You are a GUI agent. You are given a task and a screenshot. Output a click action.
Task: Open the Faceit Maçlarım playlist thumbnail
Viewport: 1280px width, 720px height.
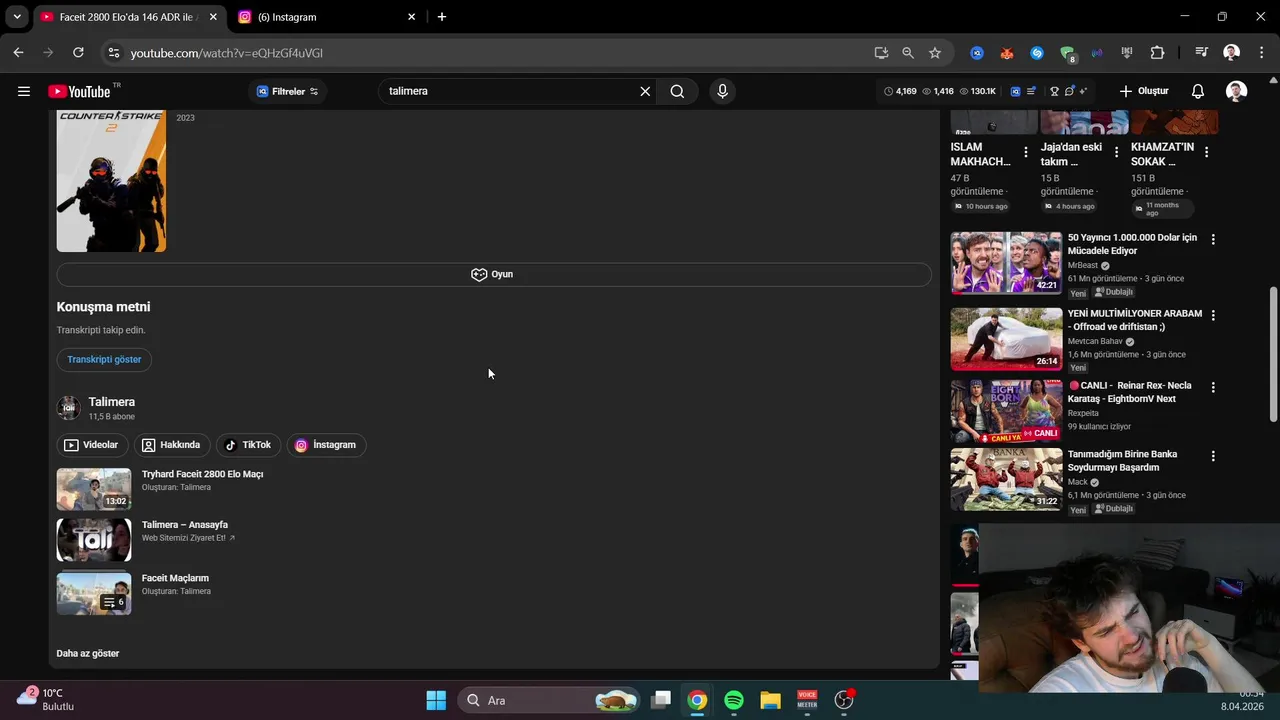tap(94, 592)
